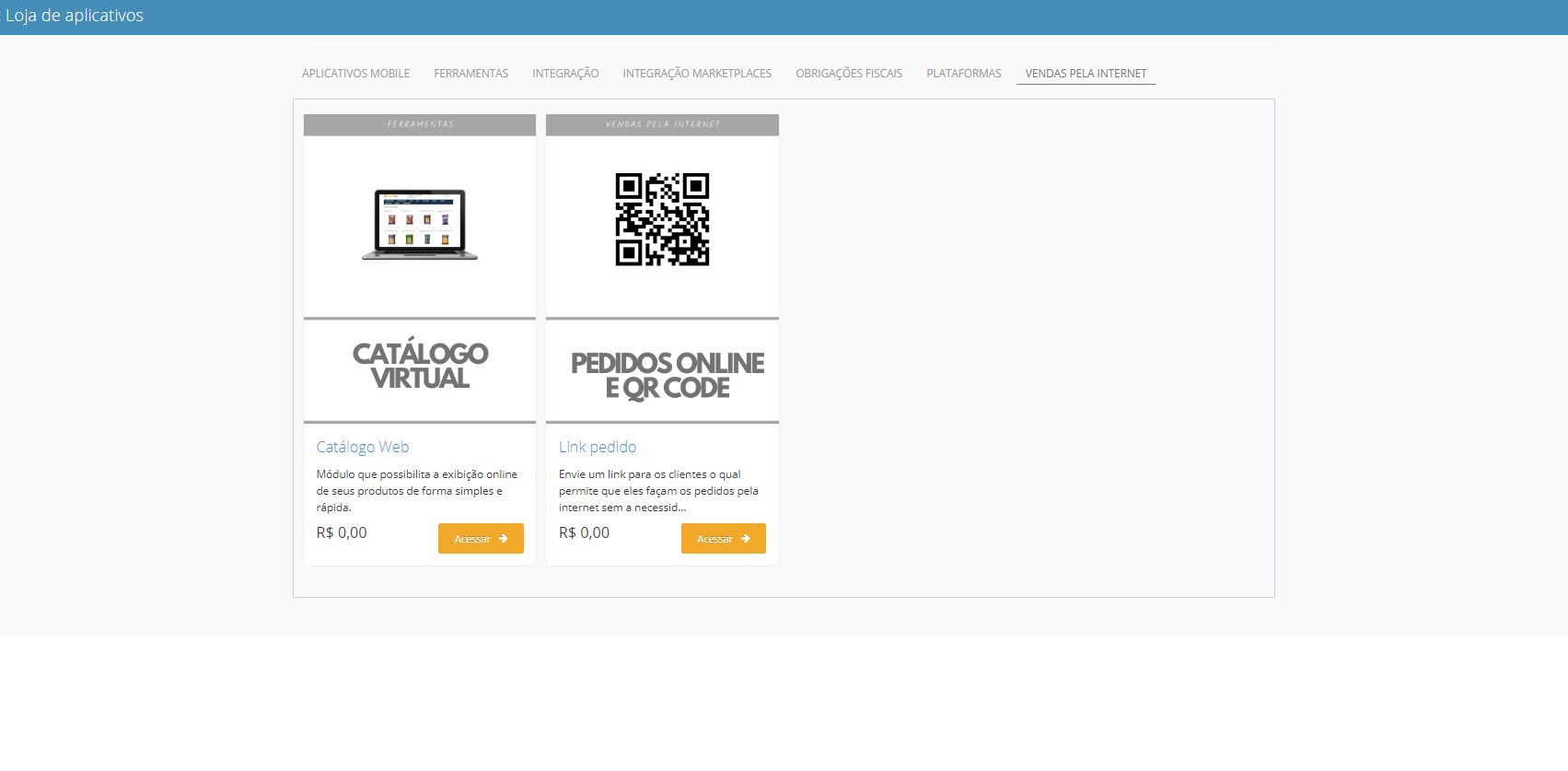Open the Link pedido title link
The image size is (1568, 771).
[x=598, y=447]
